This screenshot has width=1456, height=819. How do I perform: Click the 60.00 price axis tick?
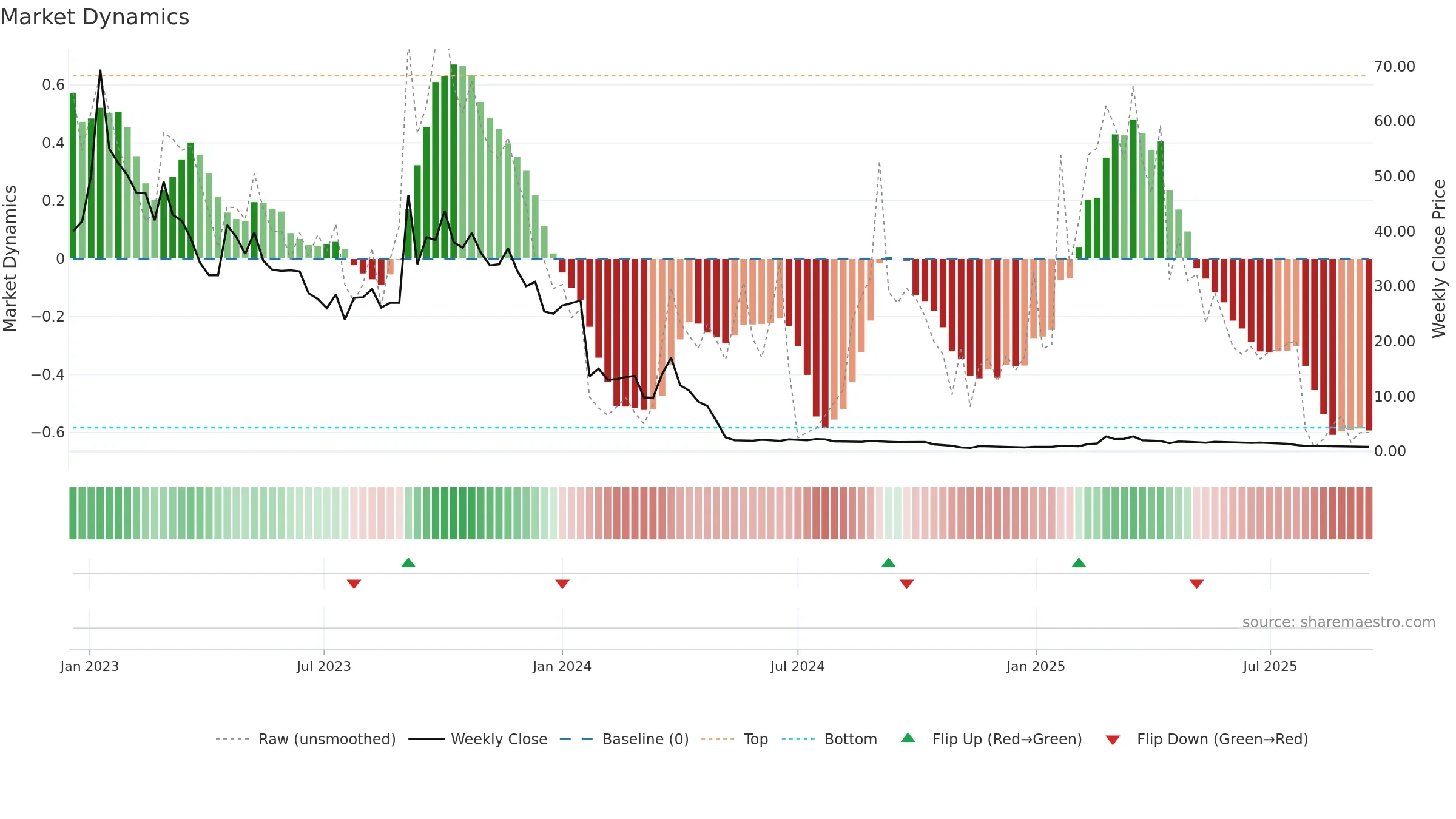[x=1395, y=121]
